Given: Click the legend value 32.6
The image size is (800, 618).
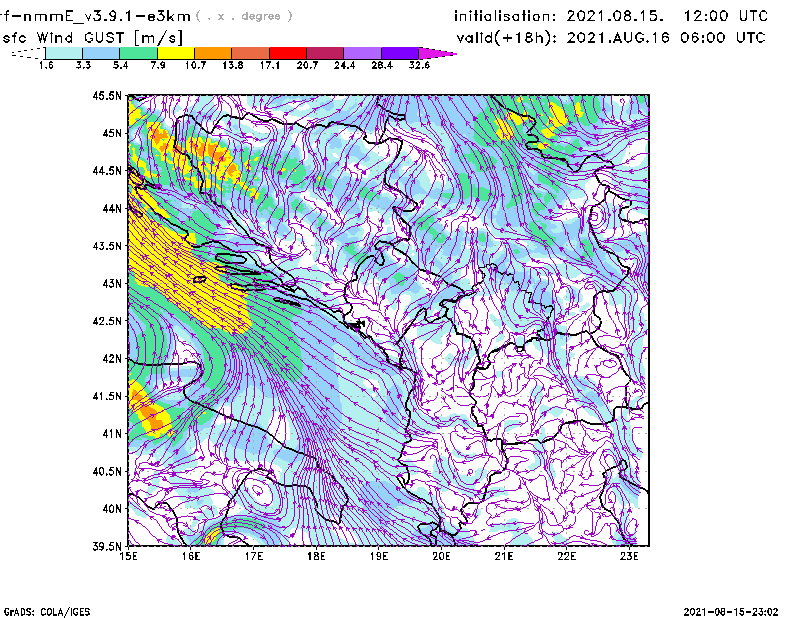Looking at the screenshot, I should click(x=419, y=65).
